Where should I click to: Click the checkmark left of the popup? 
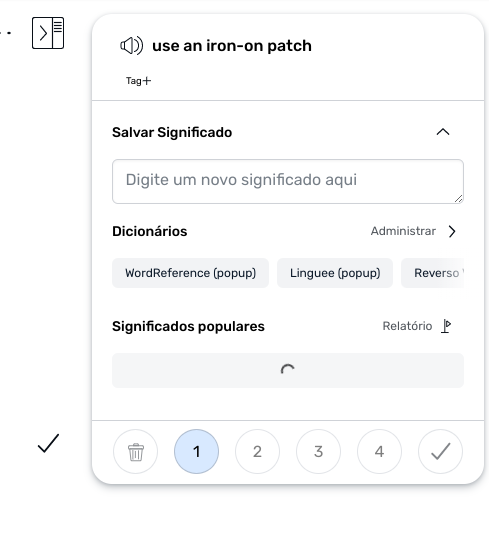tap(48, 443)
